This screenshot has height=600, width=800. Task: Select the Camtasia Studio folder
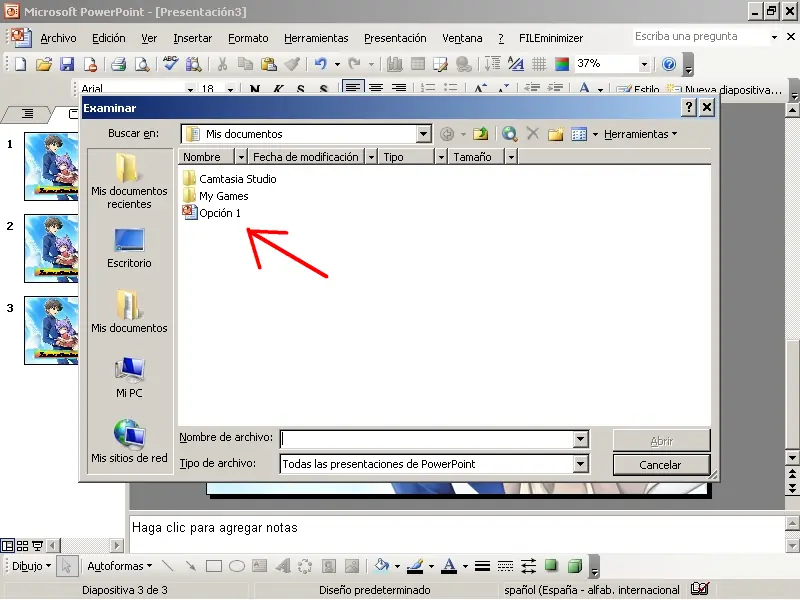[230, 179]
